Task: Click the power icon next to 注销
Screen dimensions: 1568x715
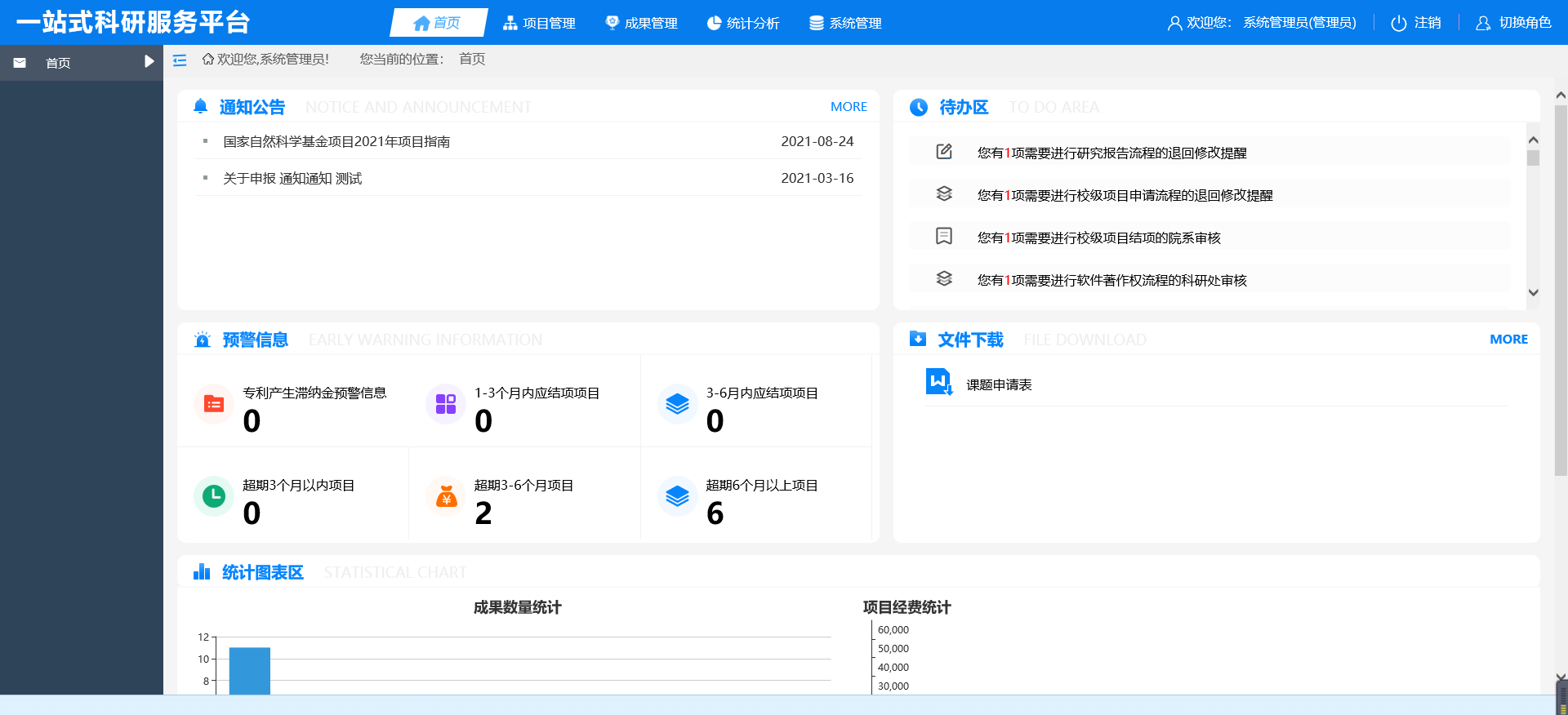Action: 1399,24
